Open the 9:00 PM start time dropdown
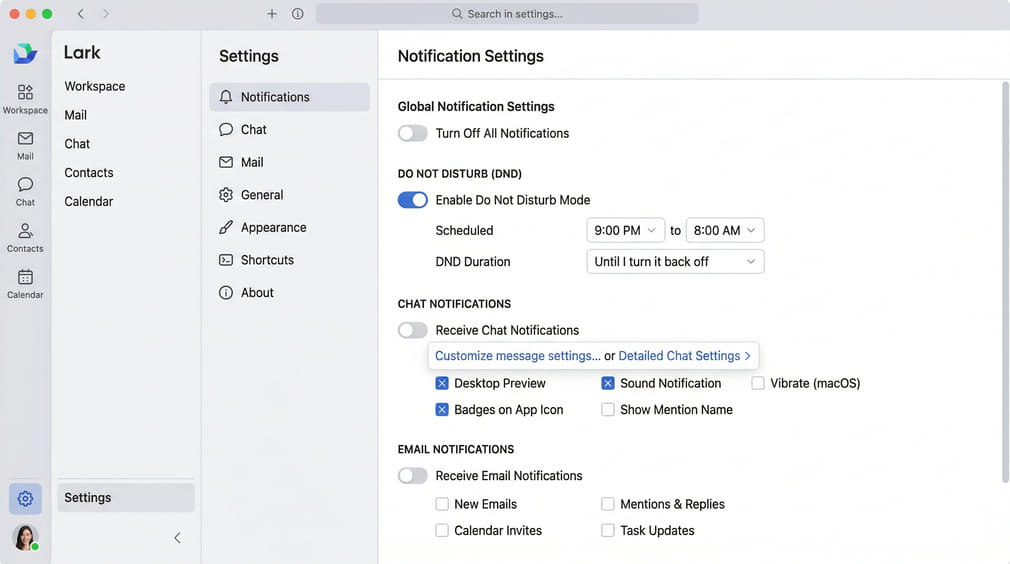This screenshot has height=564, width=1010. click(625, 230)
